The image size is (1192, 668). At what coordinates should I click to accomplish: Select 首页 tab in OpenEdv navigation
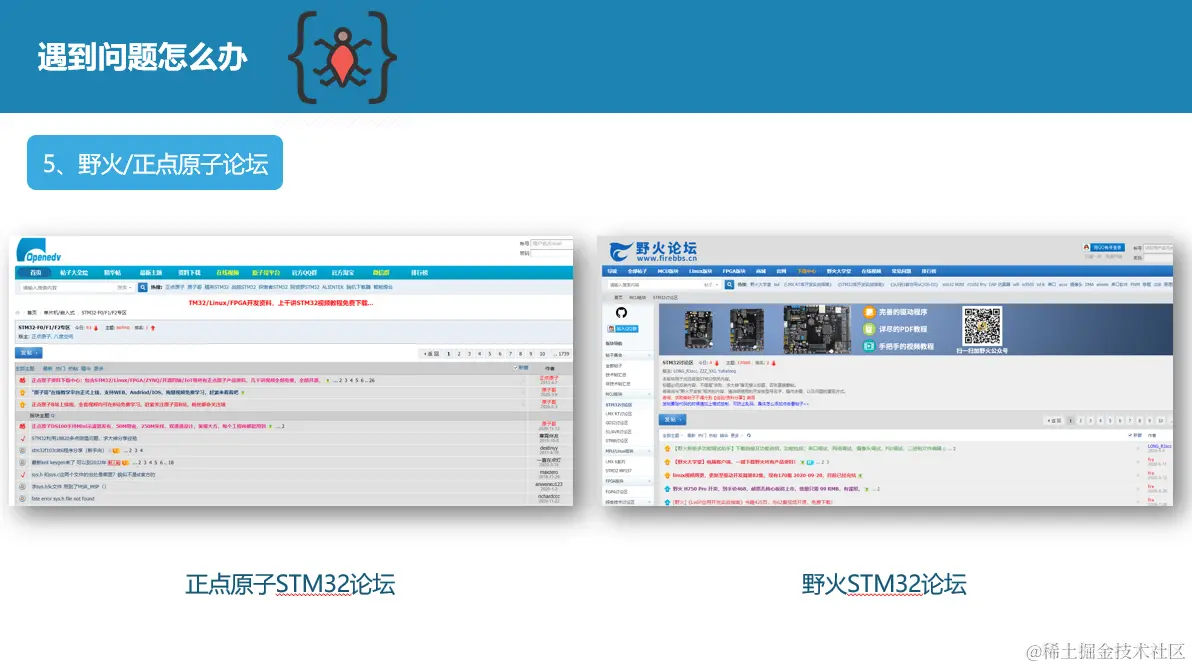[36, 272]
